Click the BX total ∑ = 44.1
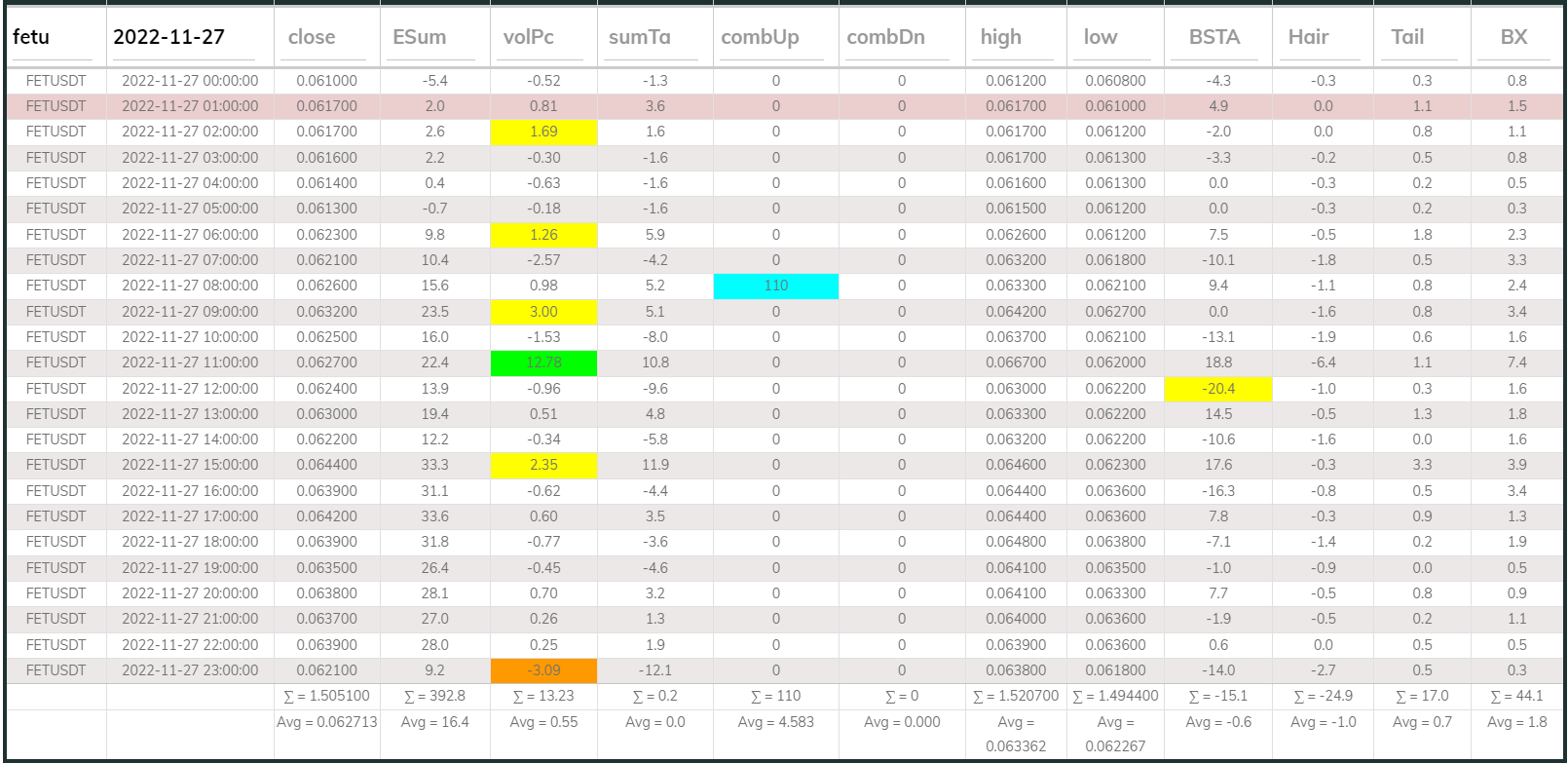 1516,696
